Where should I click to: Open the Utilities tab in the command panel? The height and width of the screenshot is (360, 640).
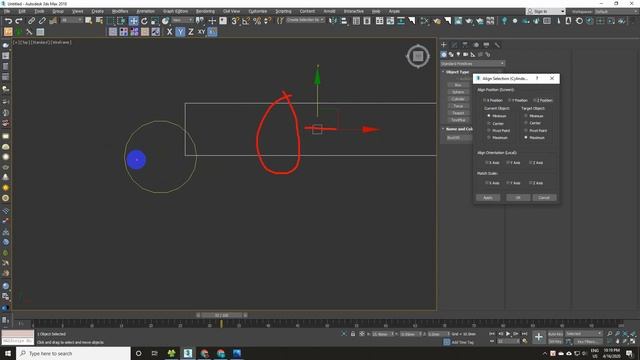(x=497, y=44)
